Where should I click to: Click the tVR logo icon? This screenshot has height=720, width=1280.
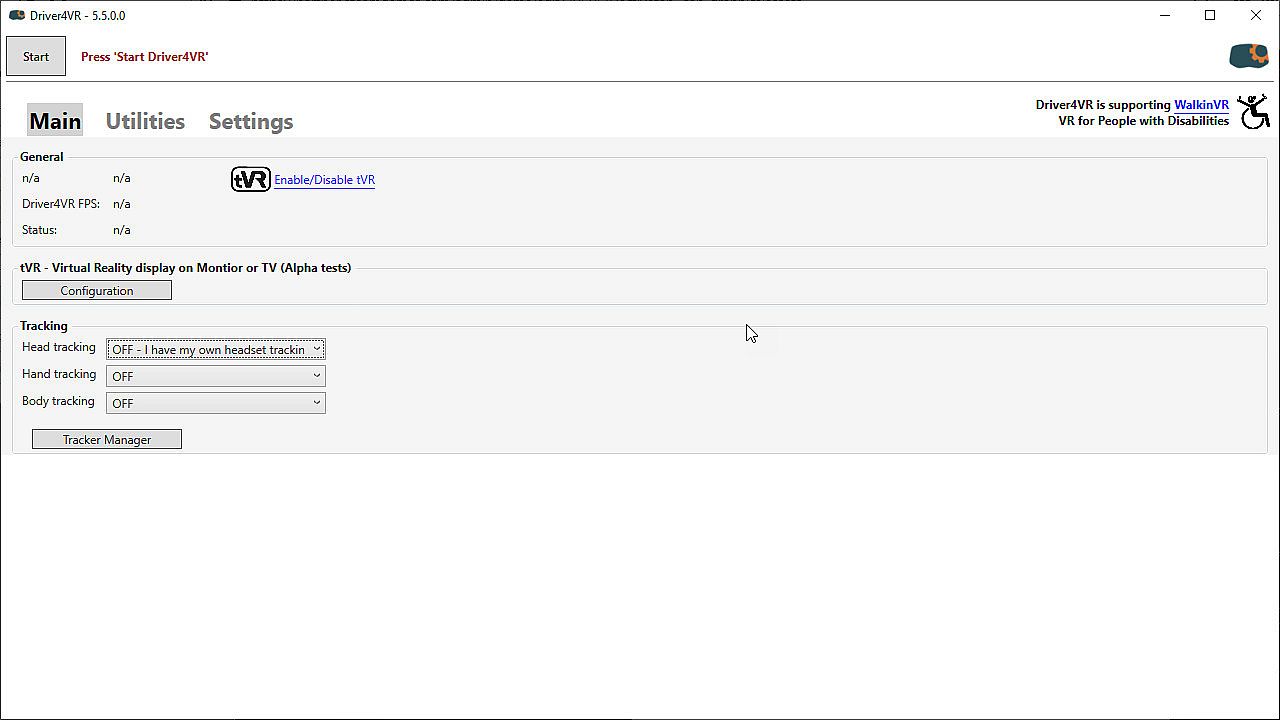(x=250, y=179)
